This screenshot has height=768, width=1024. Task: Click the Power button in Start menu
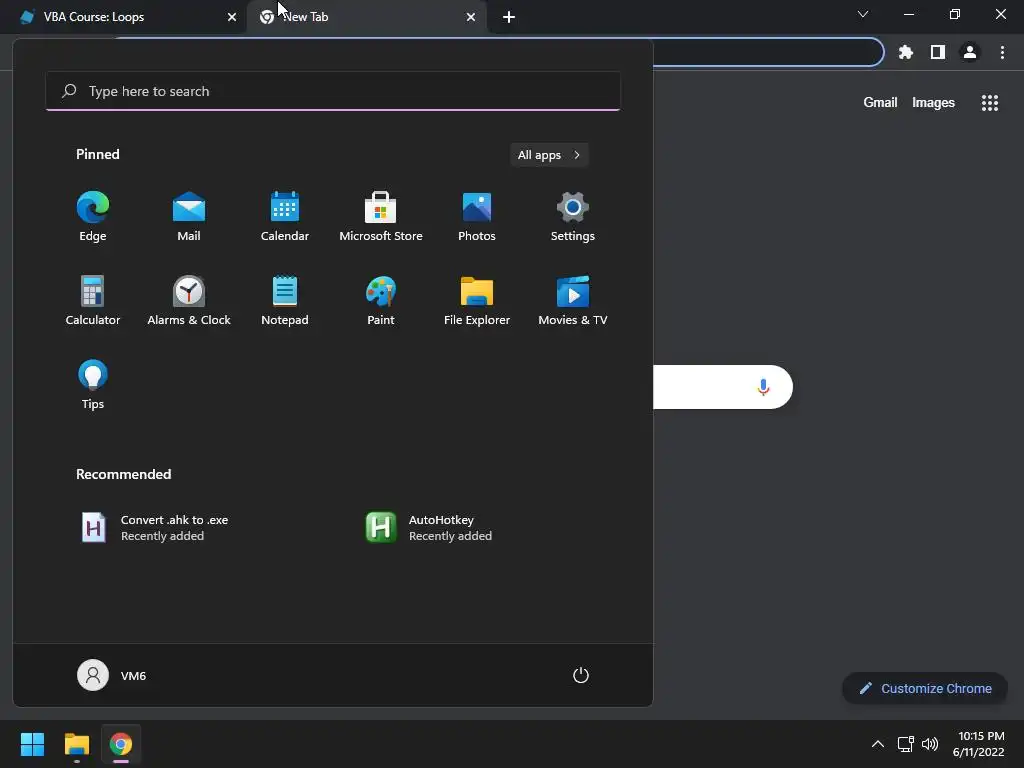(x=581, y=675)
